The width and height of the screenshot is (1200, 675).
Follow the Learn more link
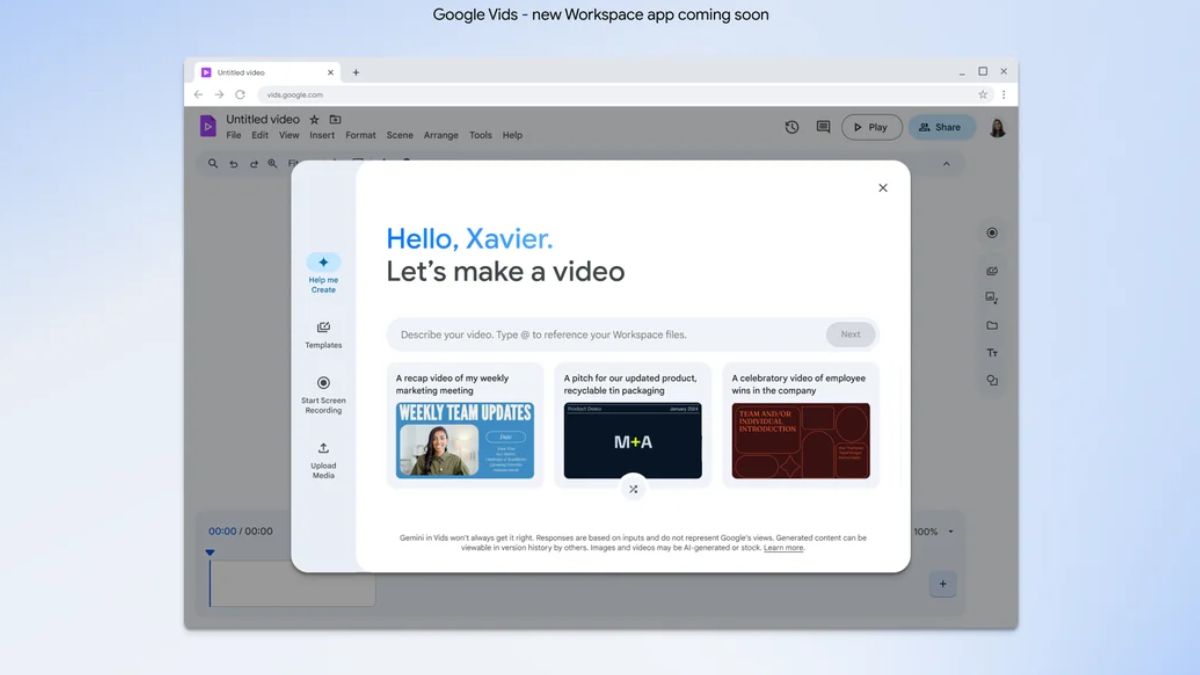783,548
